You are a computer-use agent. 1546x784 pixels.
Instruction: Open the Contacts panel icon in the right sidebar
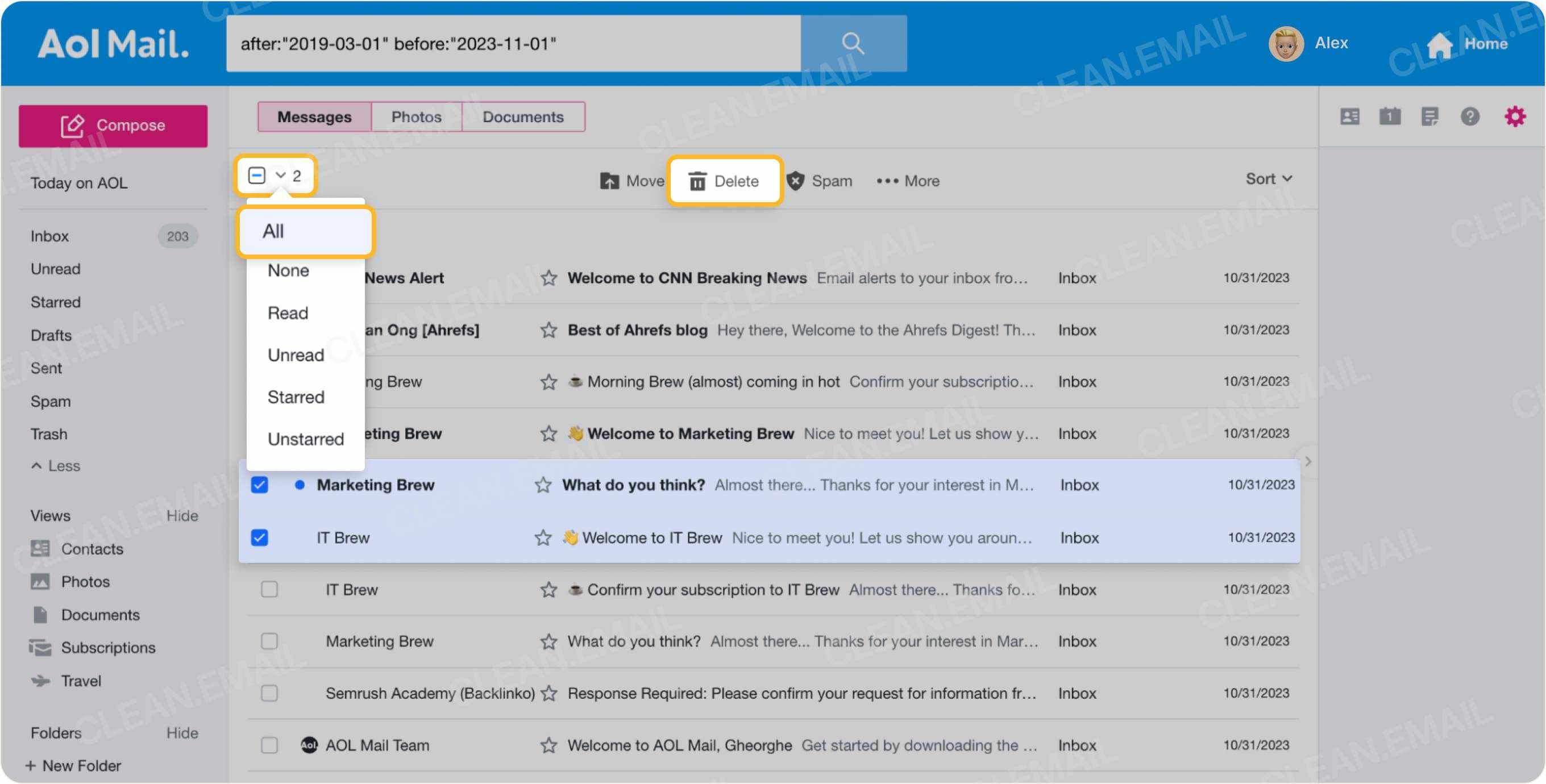click(x=1349, y=116)
